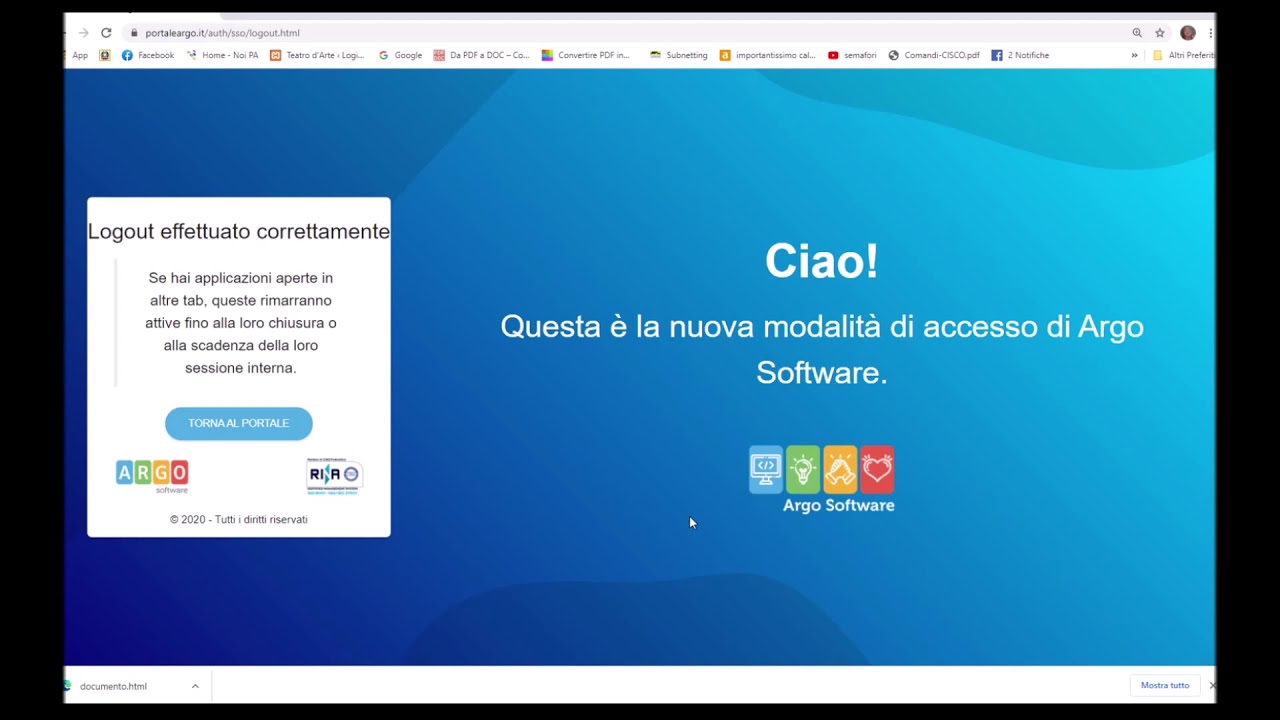Open the Convertire PDF bookmark
This screenshot has width=1280, height=720.
point(586,55)
